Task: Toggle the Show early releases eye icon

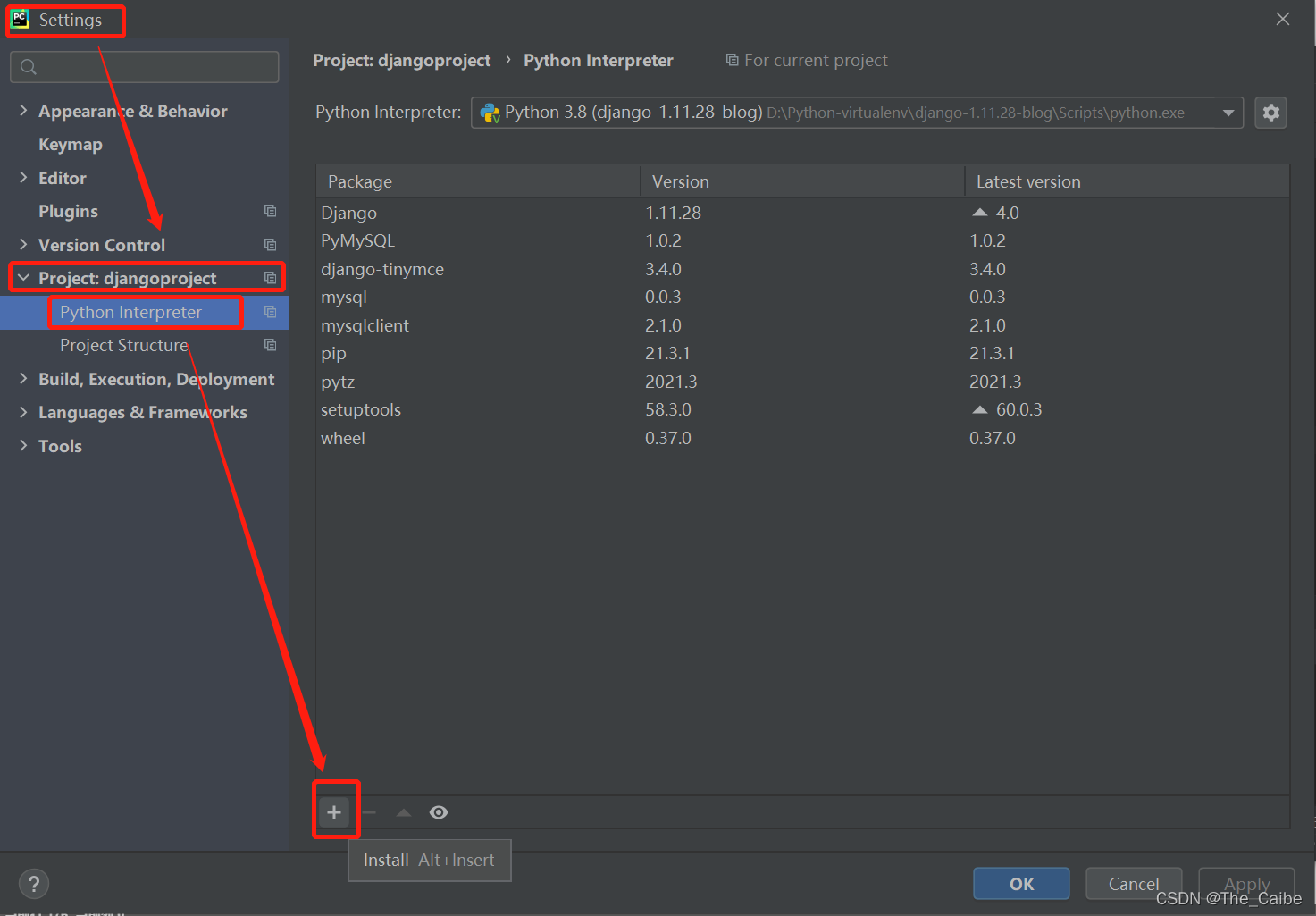Action: (x=439, y=812)
